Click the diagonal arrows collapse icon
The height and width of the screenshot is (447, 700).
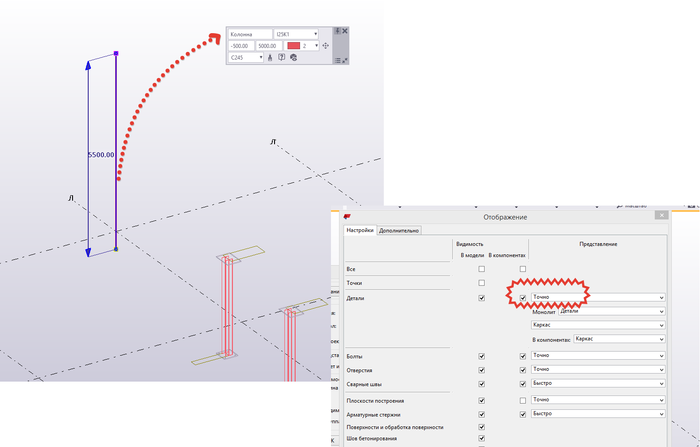(345, 60)
